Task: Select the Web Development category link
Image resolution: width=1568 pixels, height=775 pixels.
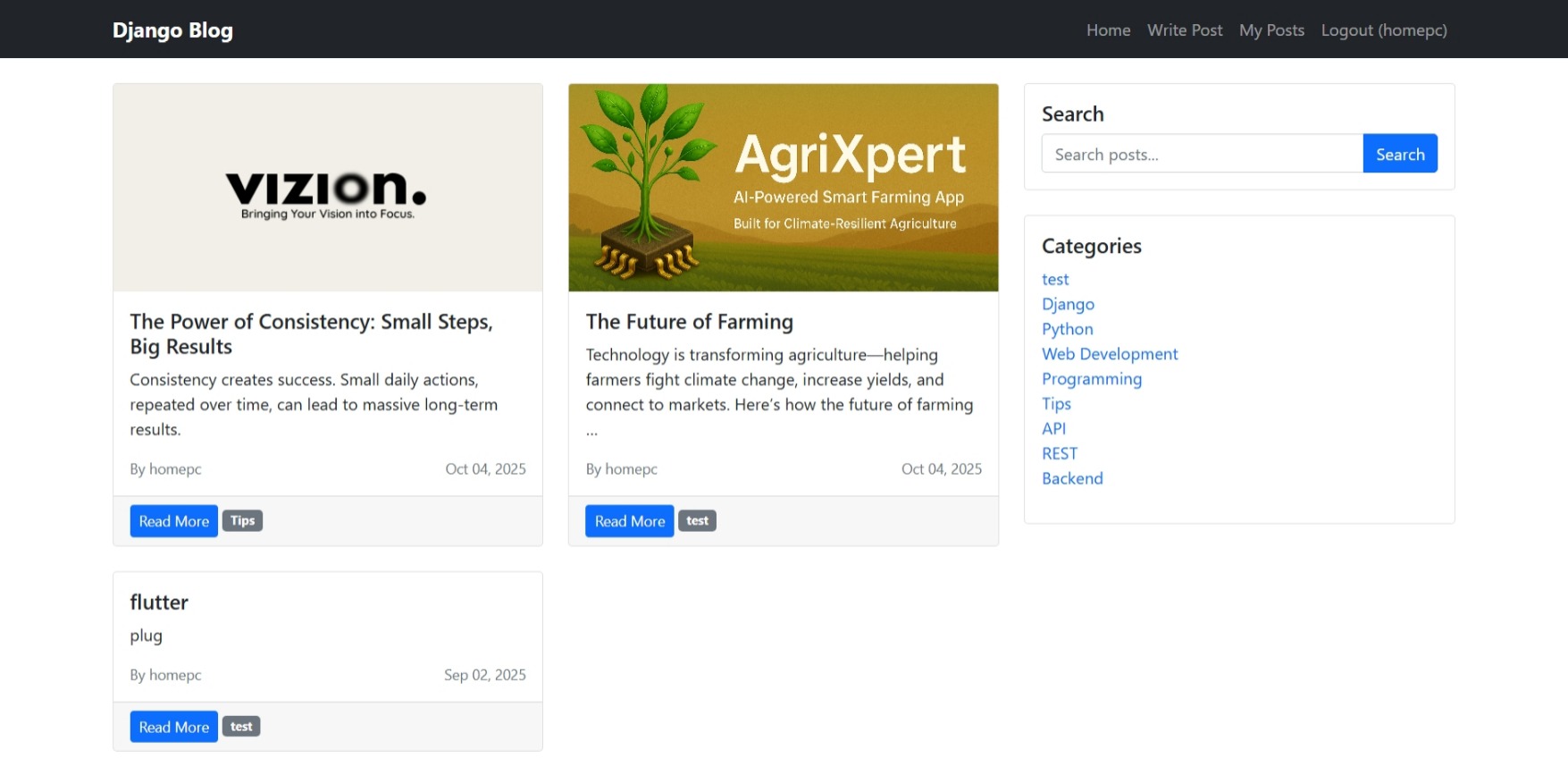Action: [x=1110, y=354]
